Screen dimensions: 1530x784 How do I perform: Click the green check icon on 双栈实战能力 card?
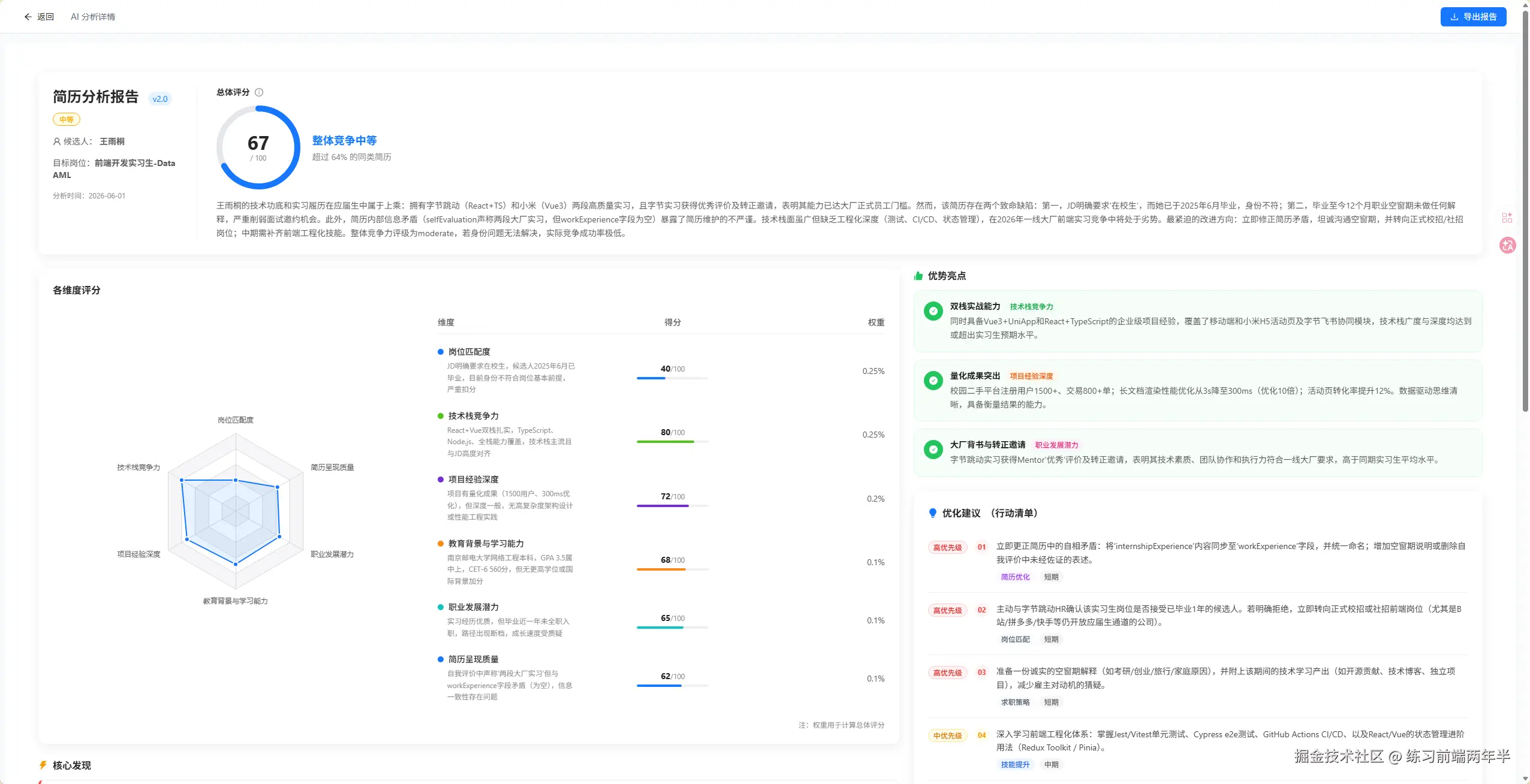pyautogui.click(x=933, y=311)
